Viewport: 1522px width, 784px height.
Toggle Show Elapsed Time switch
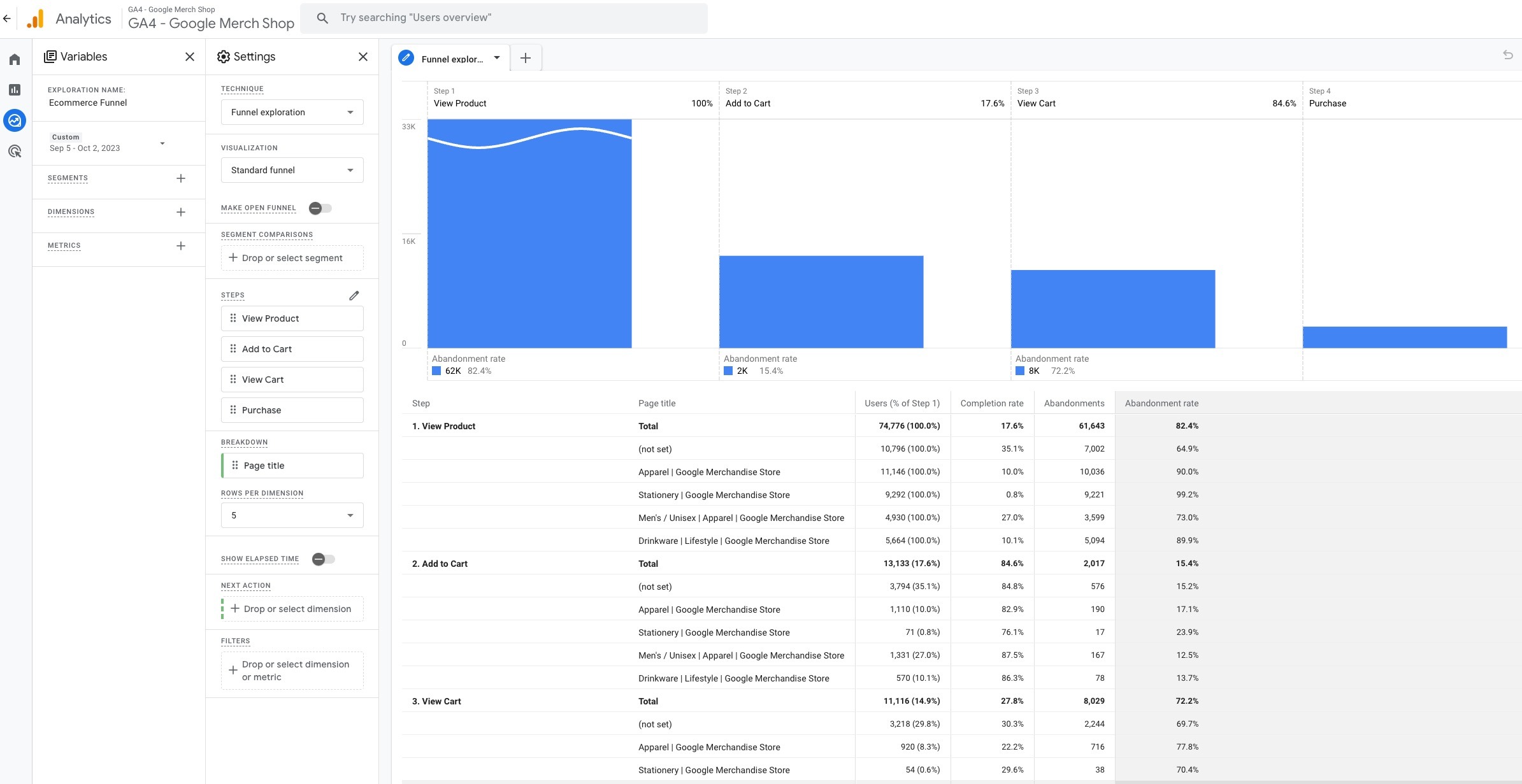(x=323, y=559)
